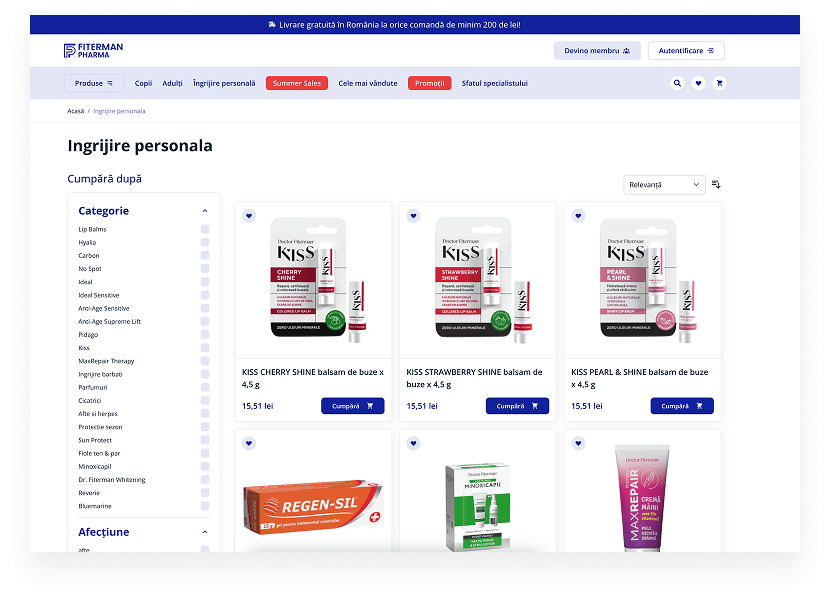Open the Minoxicapil product thumbnail
Viewport: 830px width, 597px height.
(478, 505)
